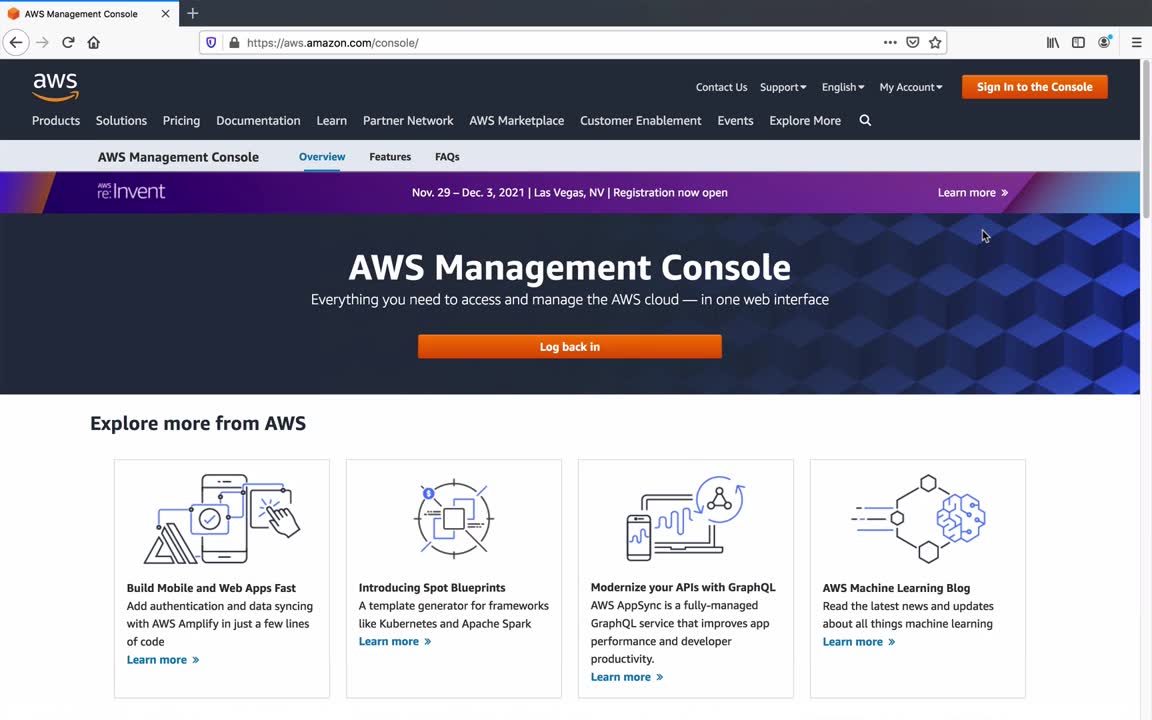Screen dimensions: 1152x720
Task: Open the Library icon in the toolbar
Action: [1053, 43]
